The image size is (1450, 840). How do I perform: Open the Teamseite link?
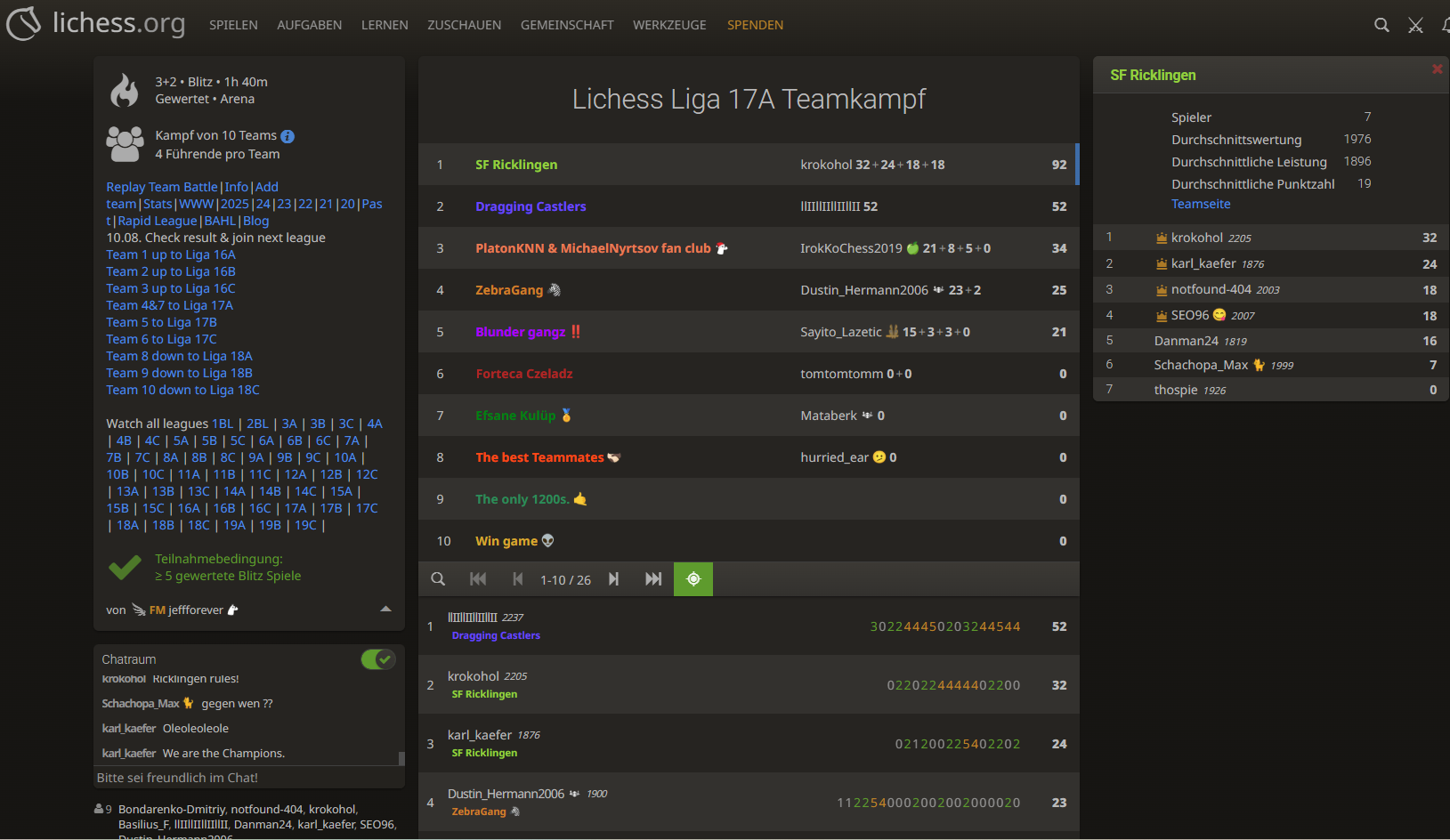(1201, 204)
